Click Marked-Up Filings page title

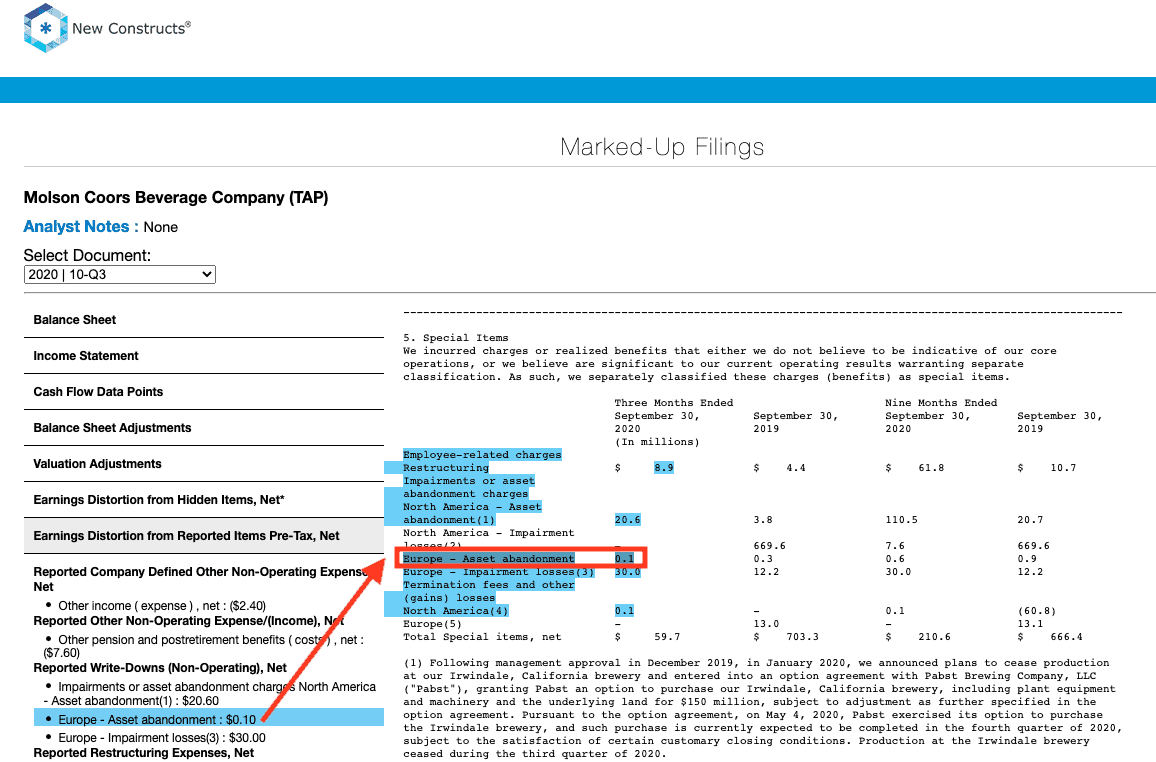point(662,147)
